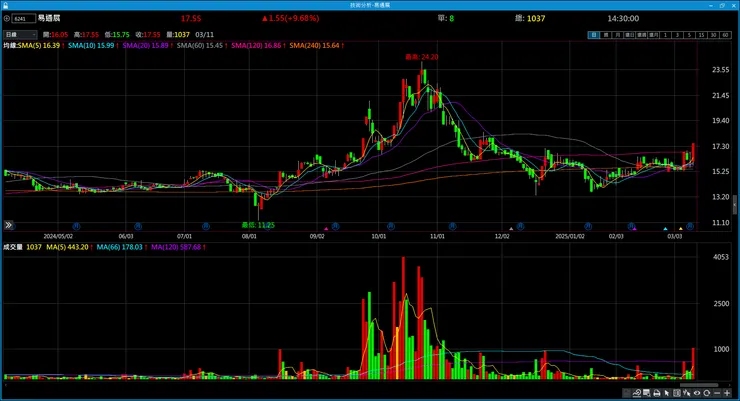
Task: Select the 還週 adjusted weekly tab
Action: (x=641, y=35)
